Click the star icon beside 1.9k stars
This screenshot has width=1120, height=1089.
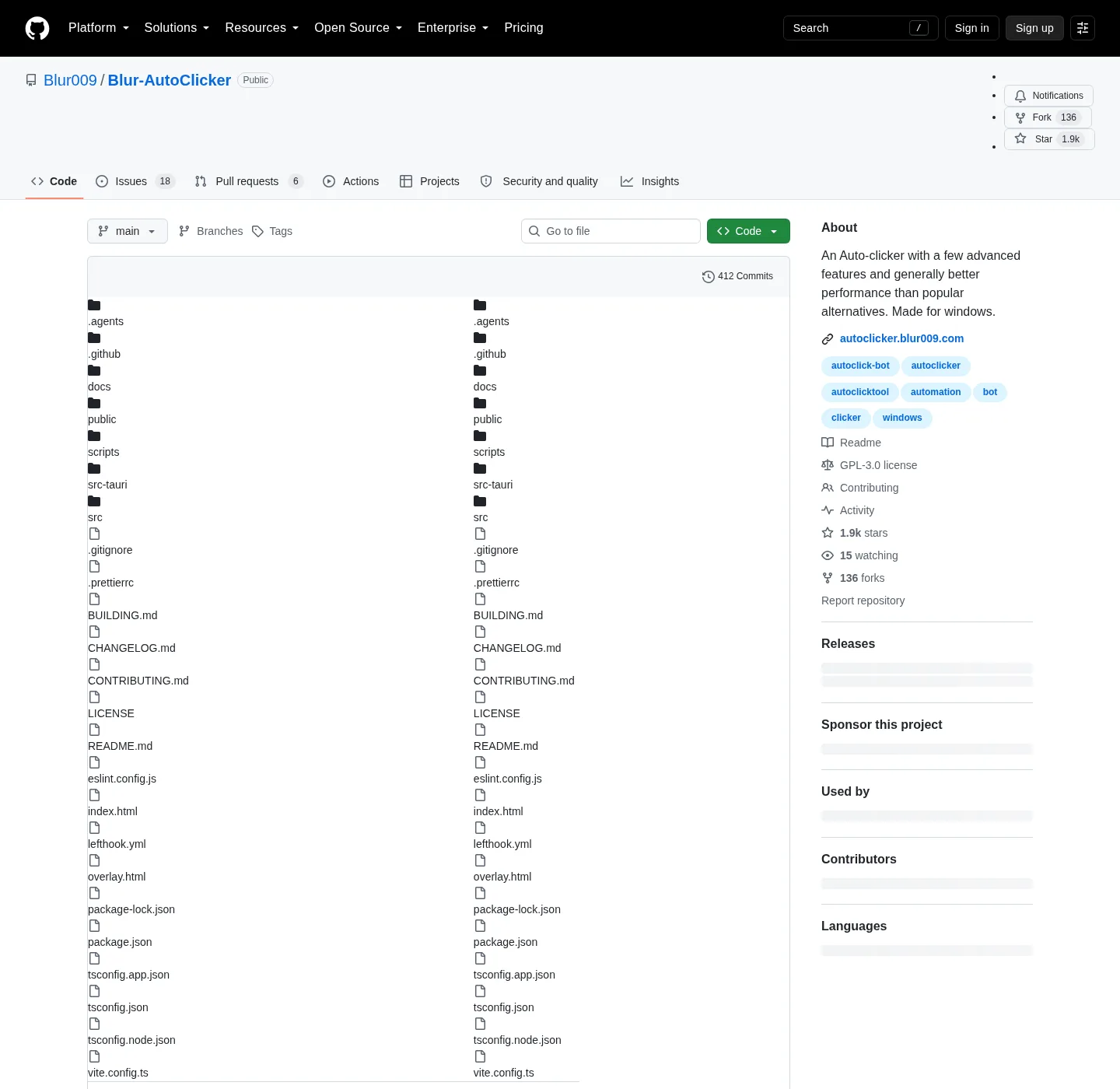coord(828,533)
